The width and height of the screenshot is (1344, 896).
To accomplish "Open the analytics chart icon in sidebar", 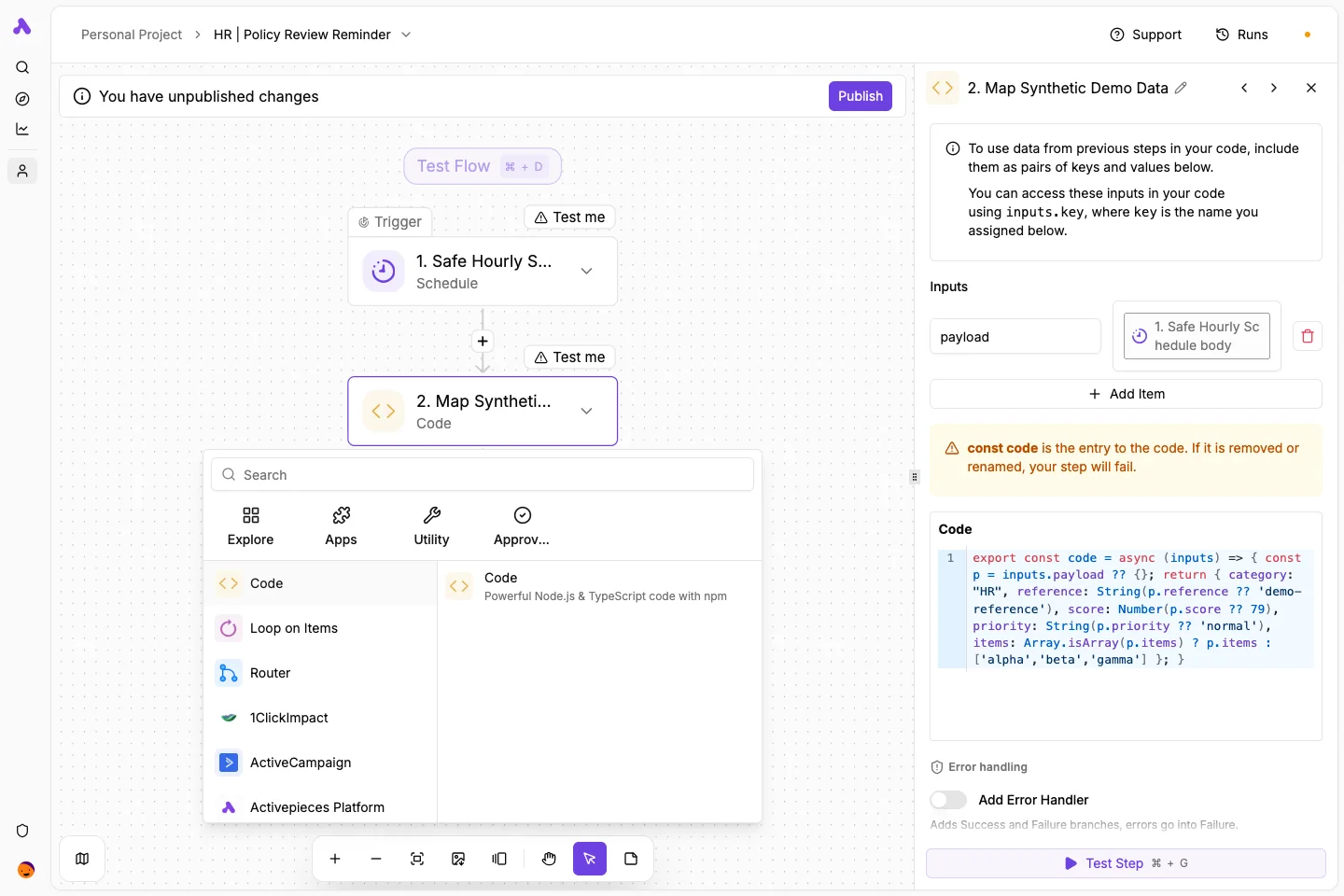I will 22,130.
